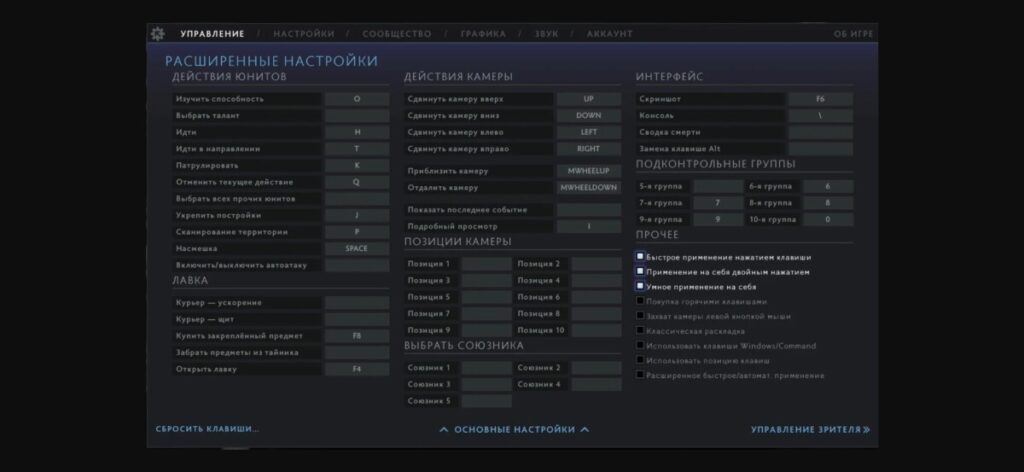This screenshot has height=472, width=1024.
Task: Toggle Применение на себя двойным нажатием
Action: point(641,272)
